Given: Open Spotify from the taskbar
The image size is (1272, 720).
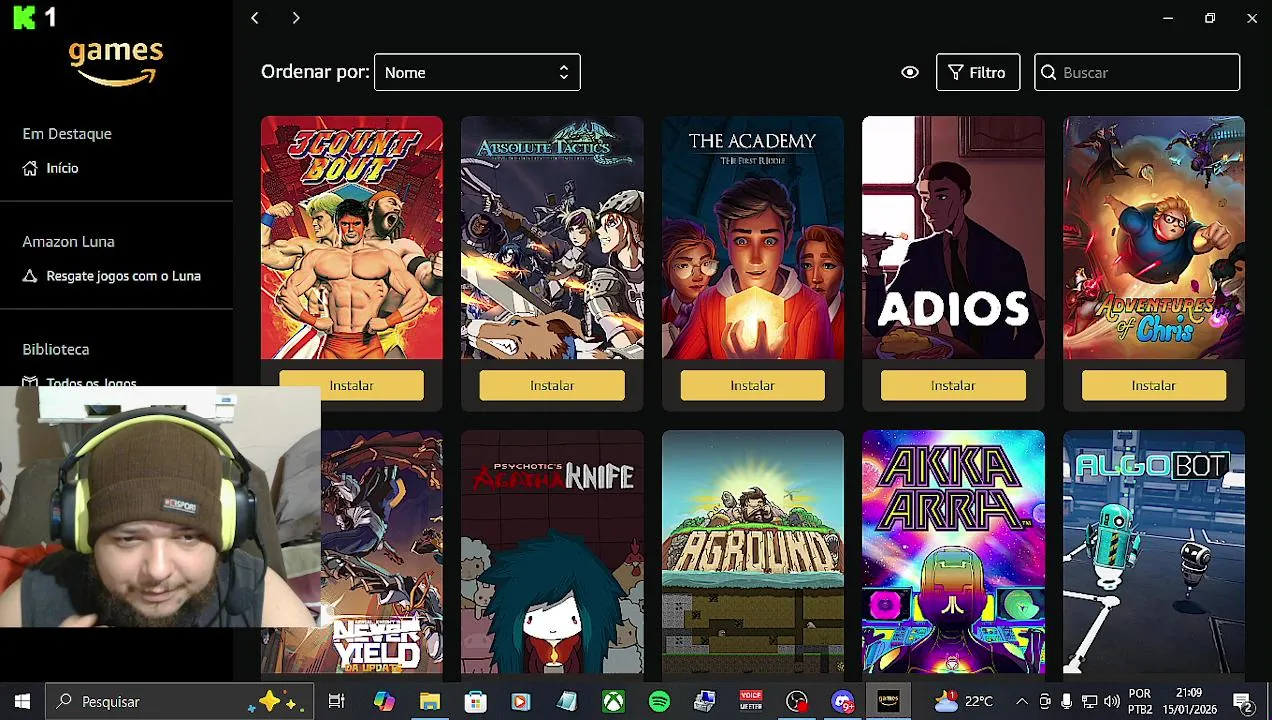Looking at the screenshot, I should point(659,701).
